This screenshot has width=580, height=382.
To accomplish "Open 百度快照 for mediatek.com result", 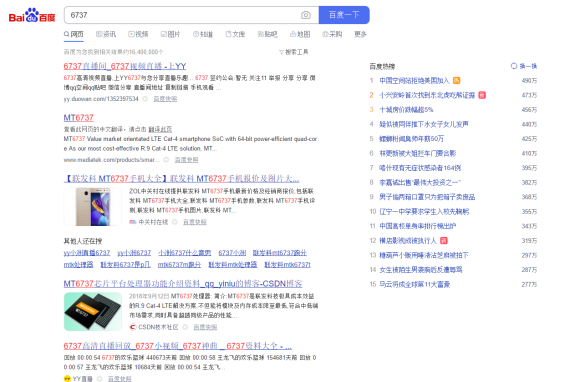I will (186, 160).
